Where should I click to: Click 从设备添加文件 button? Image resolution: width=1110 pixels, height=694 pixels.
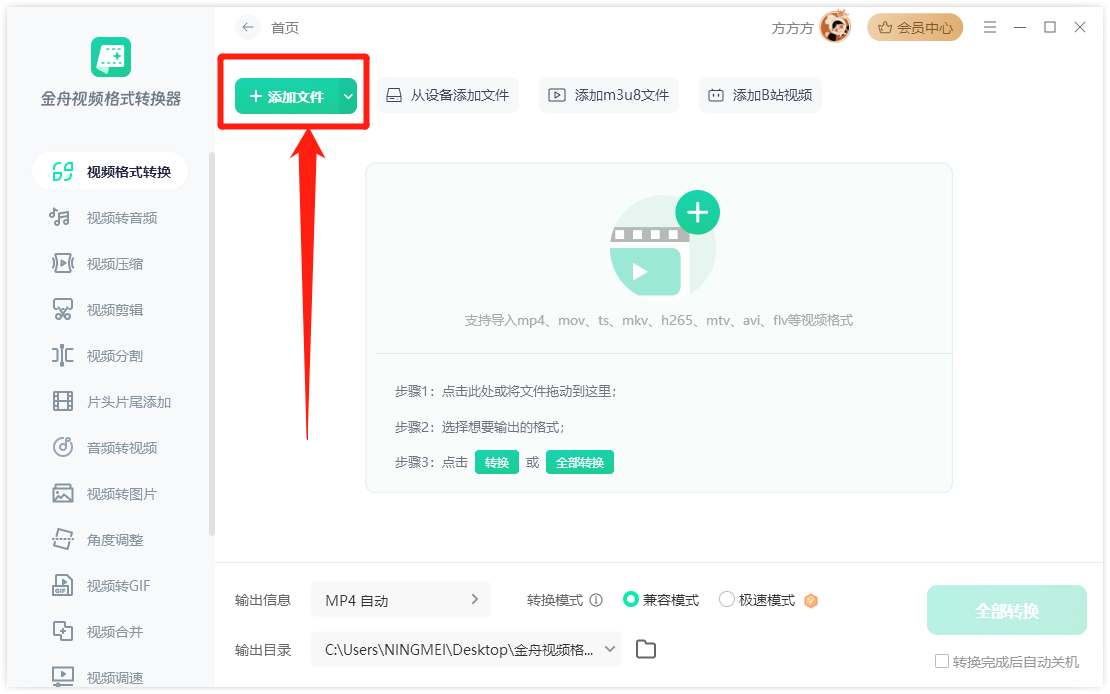click(448, 95)
